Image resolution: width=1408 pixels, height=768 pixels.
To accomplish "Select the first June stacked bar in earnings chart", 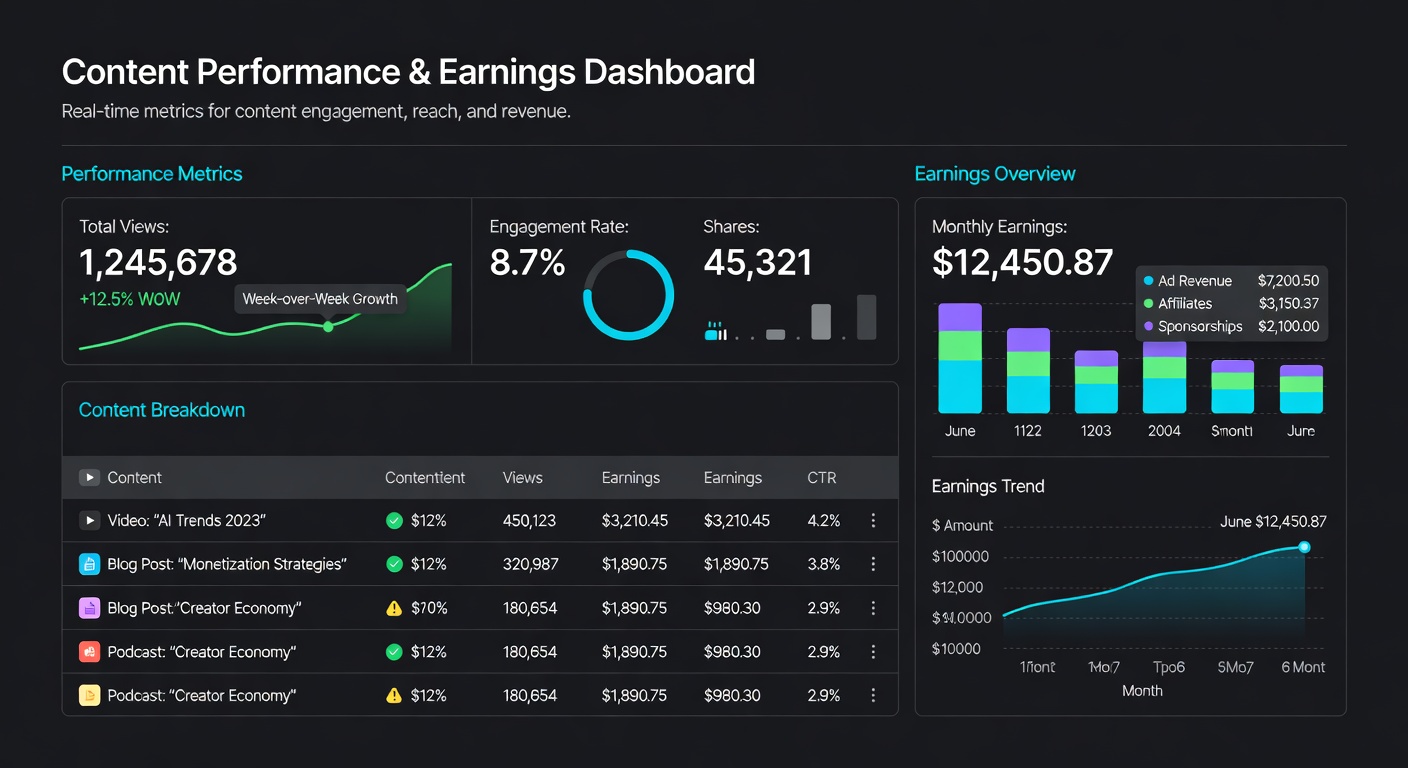I will click(960, 358).
